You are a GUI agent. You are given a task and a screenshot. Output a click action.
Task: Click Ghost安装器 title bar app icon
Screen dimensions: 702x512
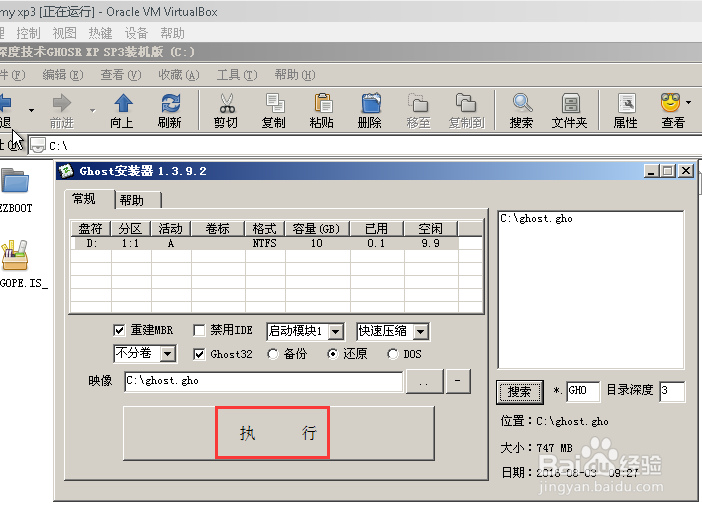pos(67,171)
